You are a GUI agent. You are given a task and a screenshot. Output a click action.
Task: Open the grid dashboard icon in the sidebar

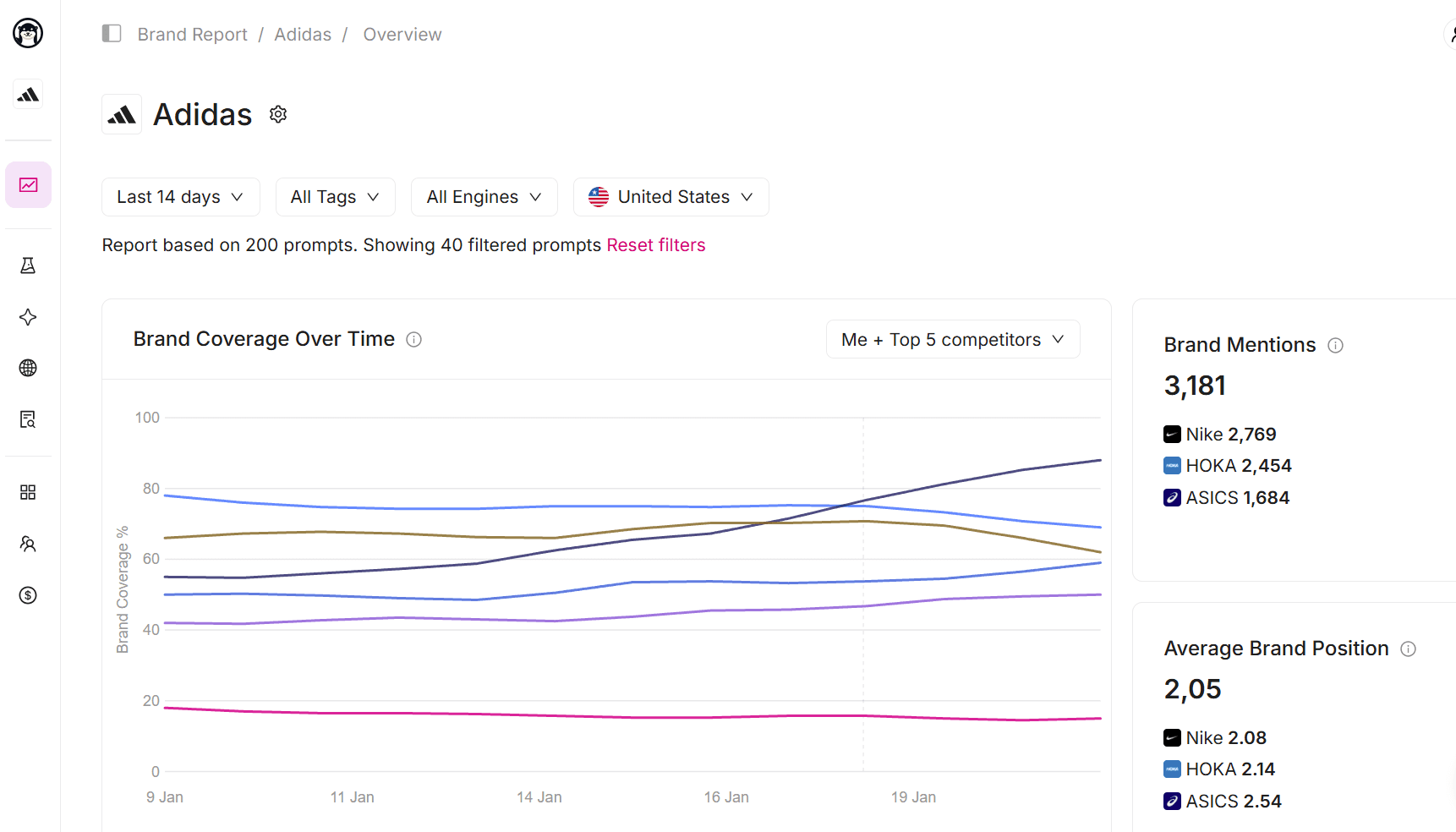[x=28, y=492]
